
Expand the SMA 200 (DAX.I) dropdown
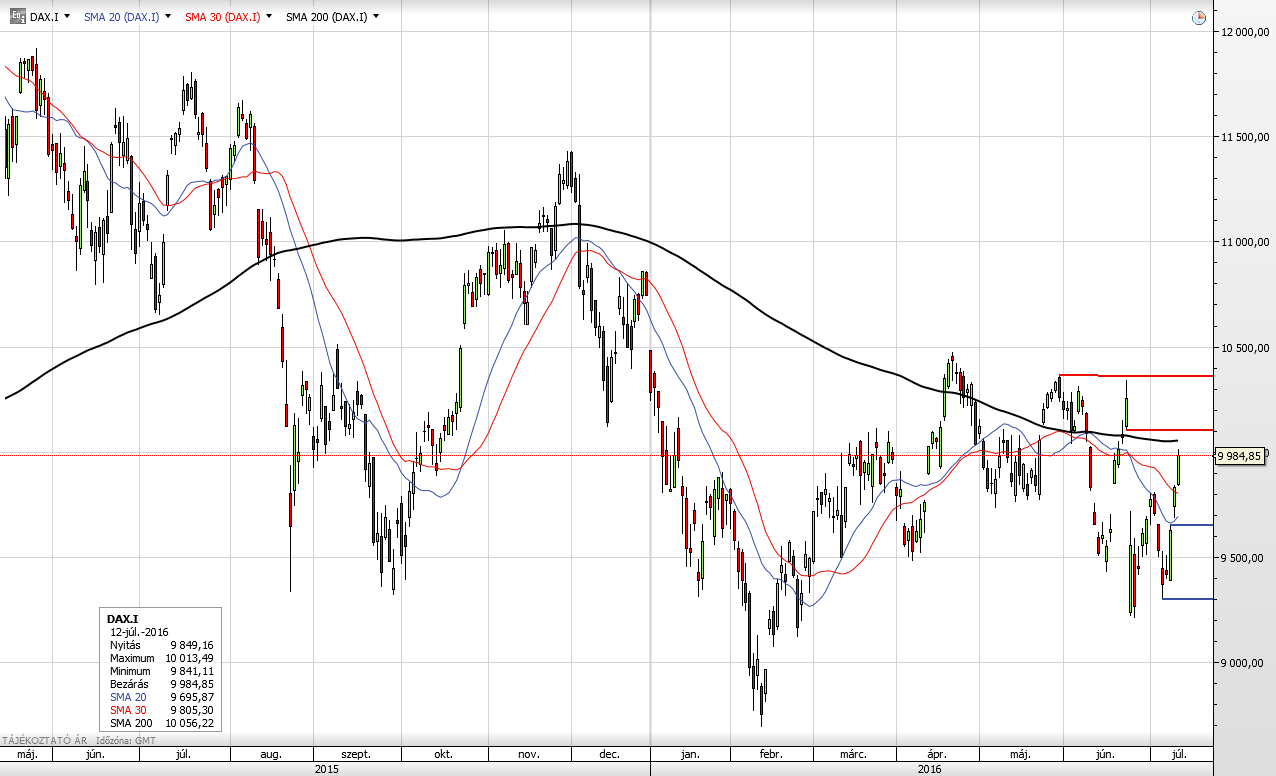pyautogui.click(x=376, y=17)
